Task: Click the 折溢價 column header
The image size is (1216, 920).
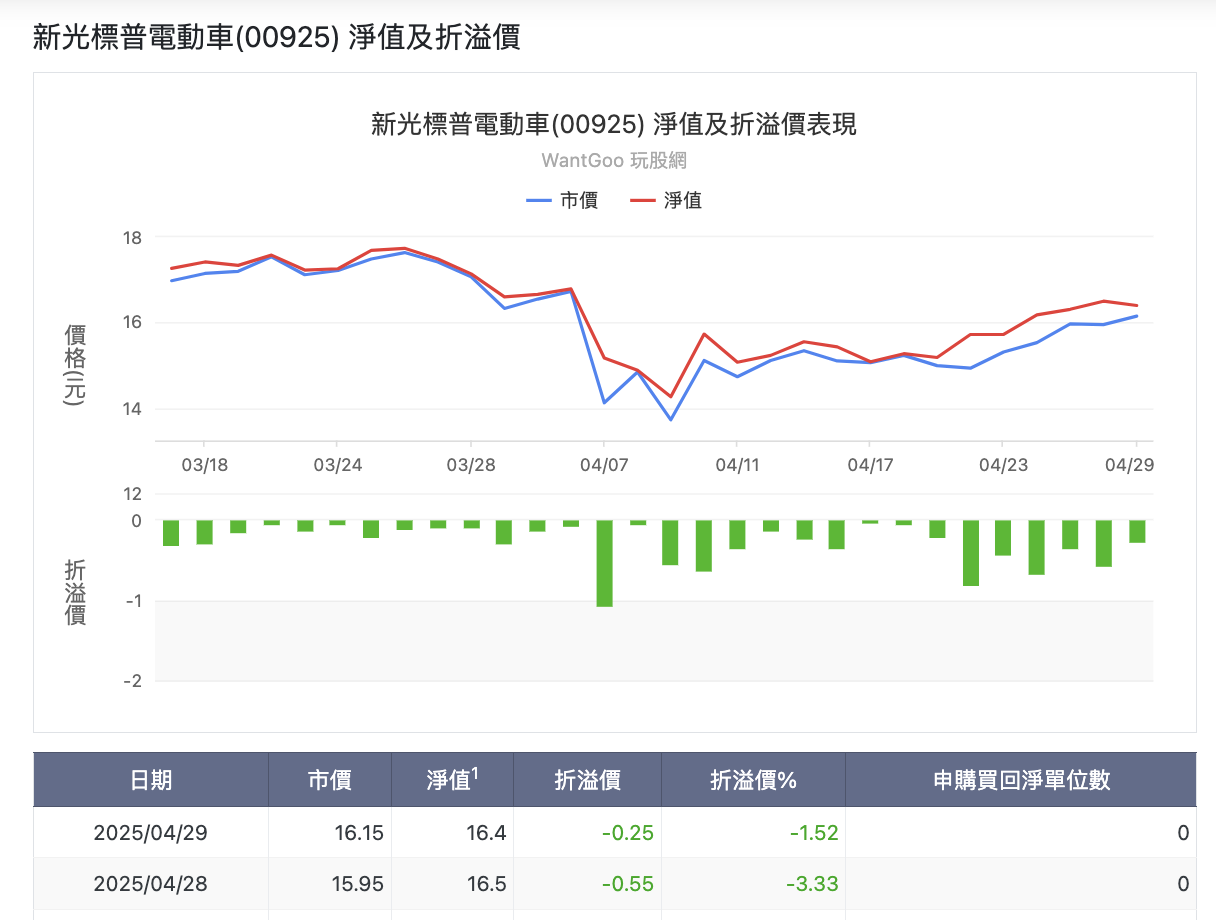Action: (x=588, y=780)
